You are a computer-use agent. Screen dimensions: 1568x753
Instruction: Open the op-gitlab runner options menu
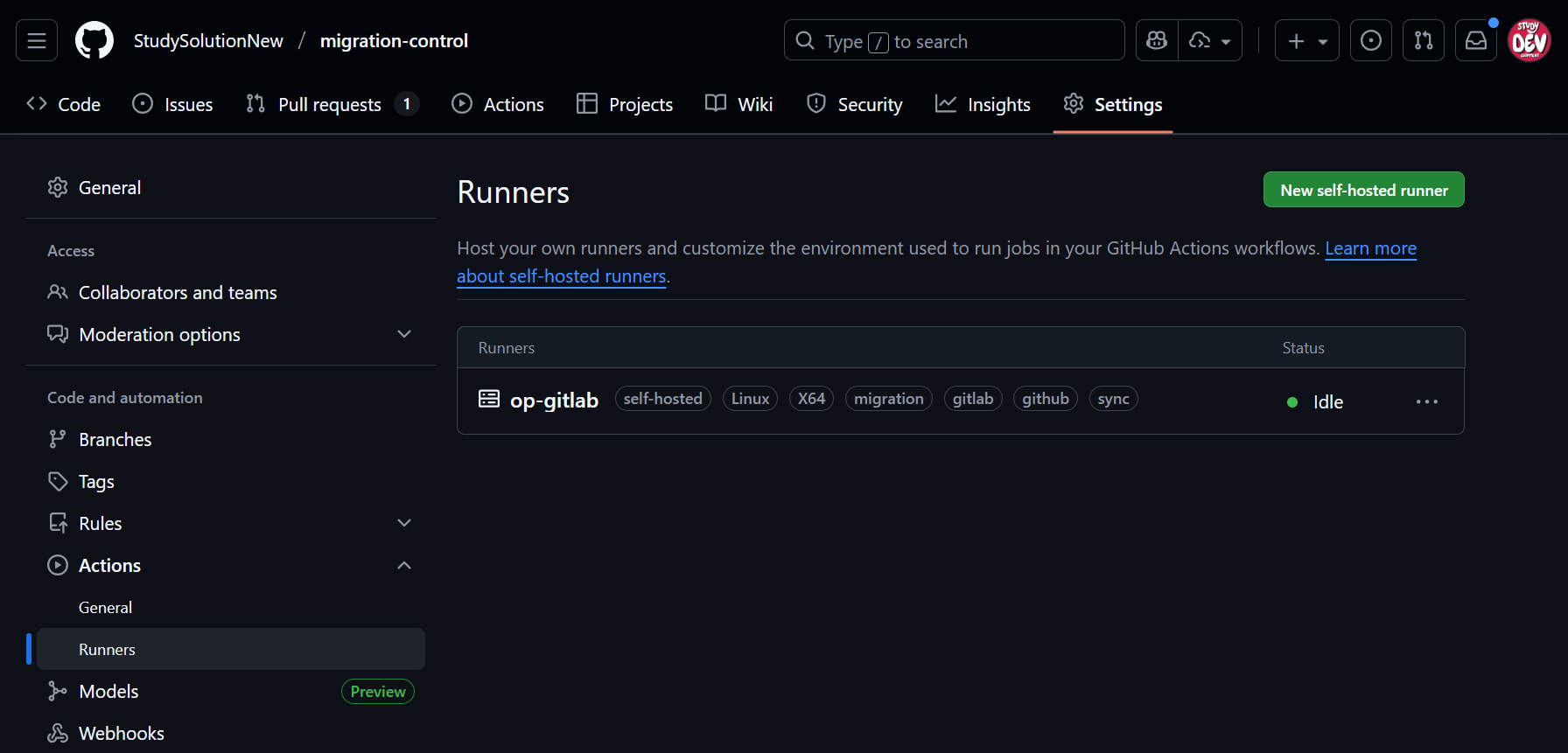pos(1426,401)
